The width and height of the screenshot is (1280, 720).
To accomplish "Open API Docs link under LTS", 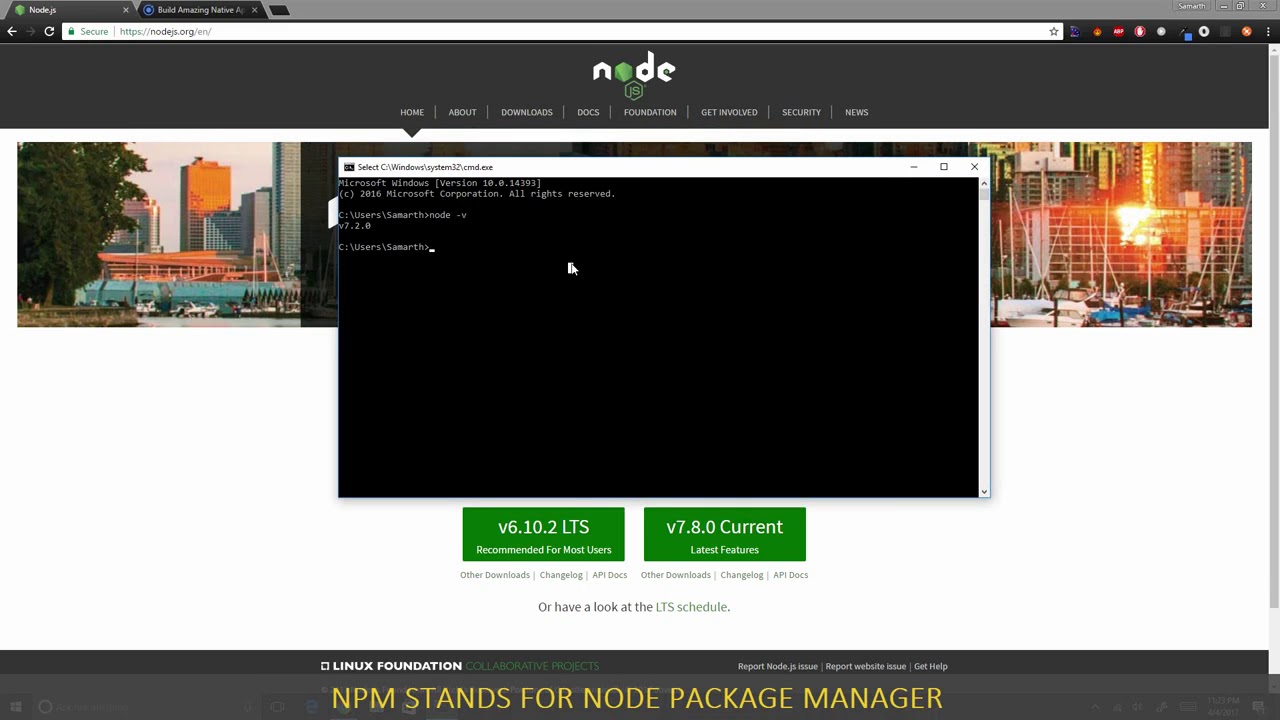I will pyautogui.click(x=610, y=575).
